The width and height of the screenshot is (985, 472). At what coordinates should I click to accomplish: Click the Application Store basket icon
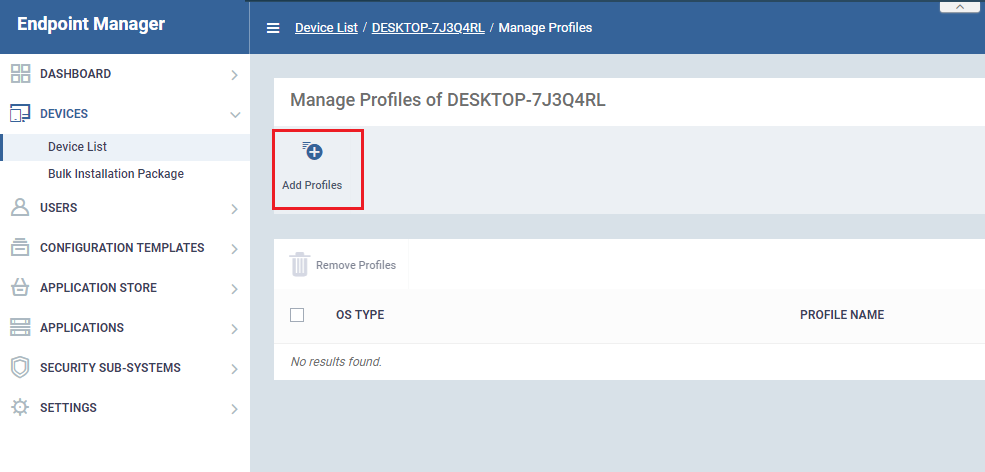(21, 287)
